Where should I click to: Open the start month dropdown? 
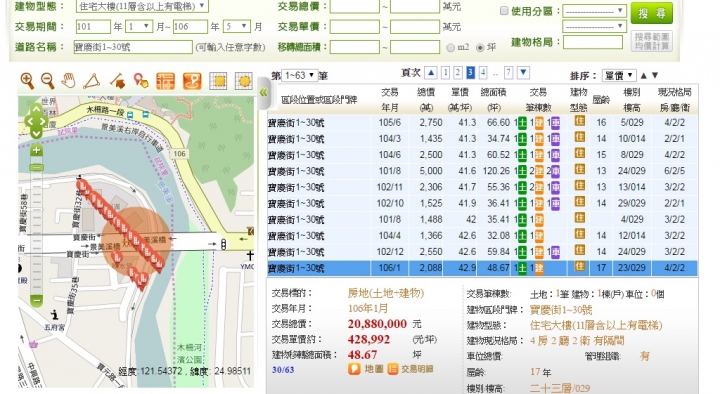click(x=139, y=27)
